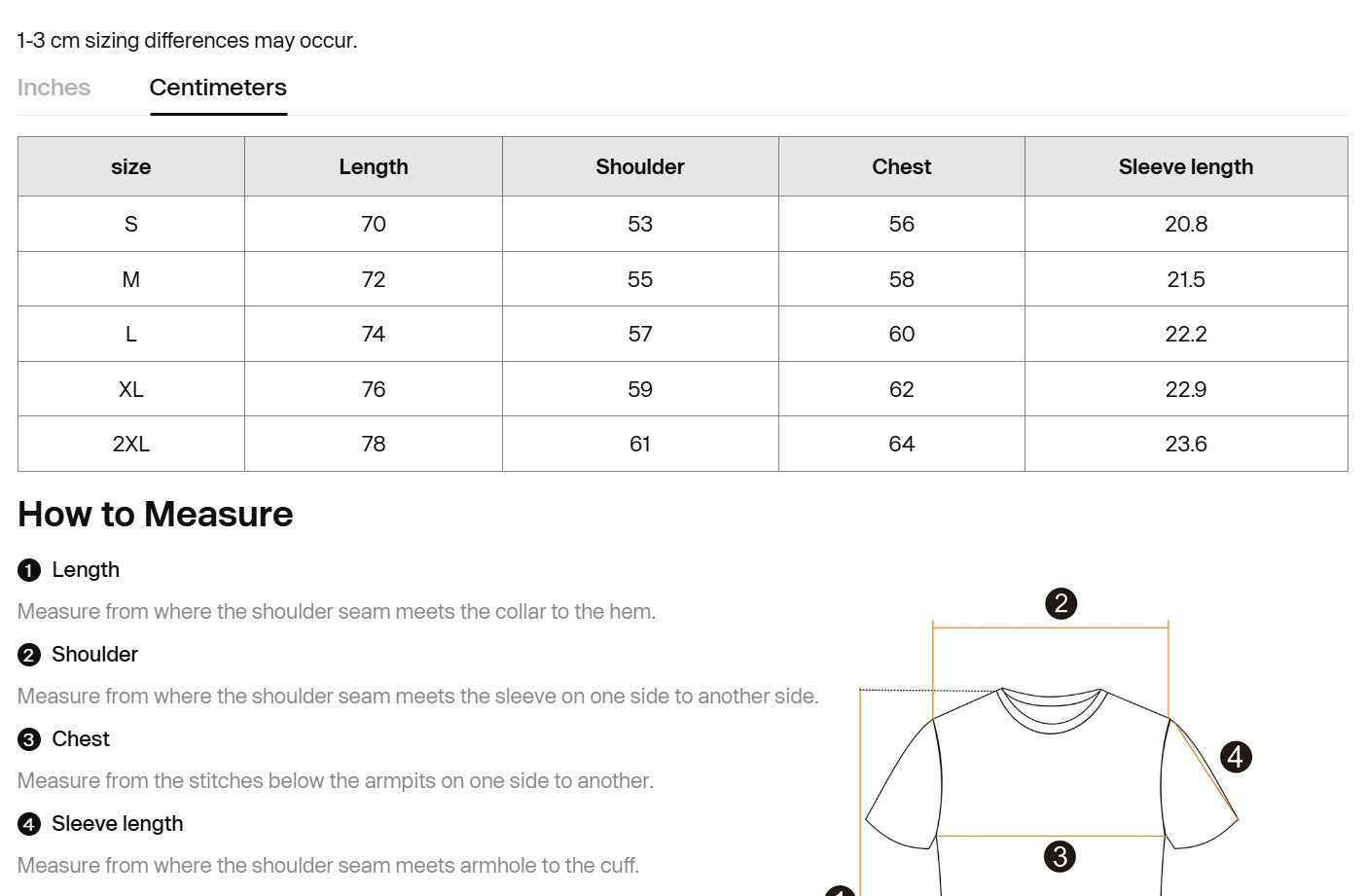
Task: Click the Chest column header
Action: (902, 166)
